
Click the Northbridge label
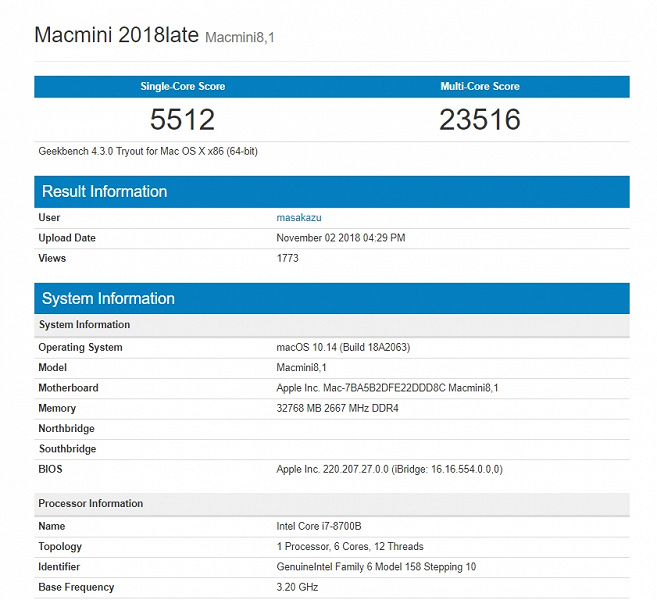point(66,429)
